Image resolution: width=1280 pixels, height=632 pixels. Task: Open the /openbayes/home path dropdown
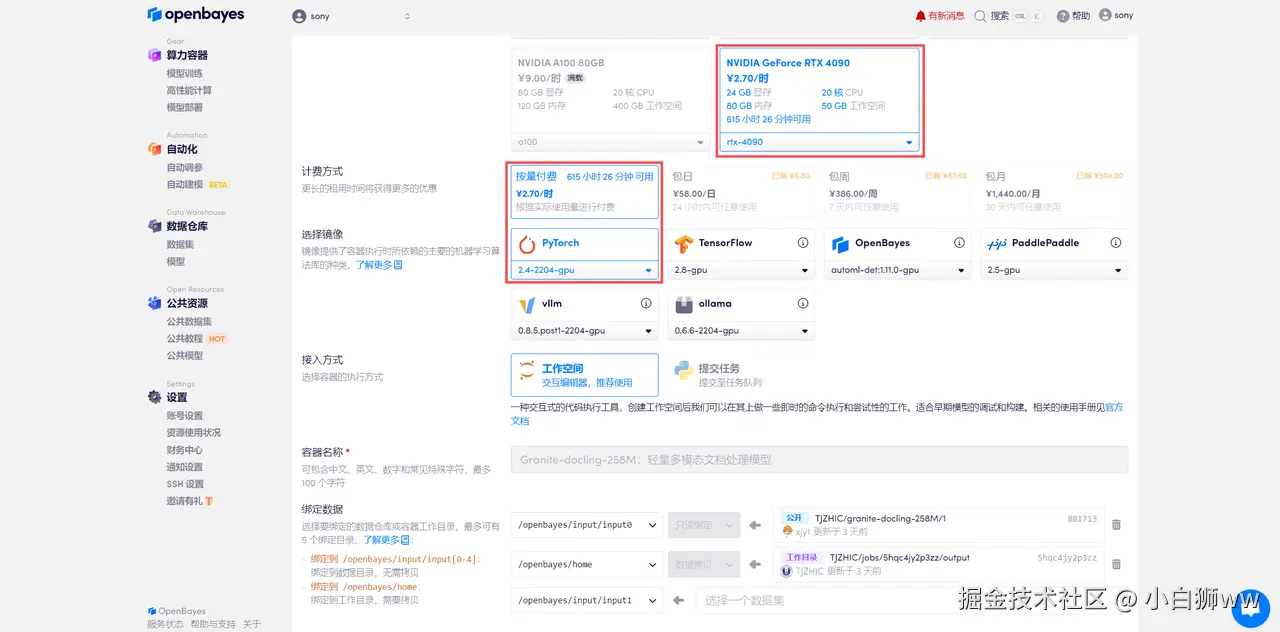pyautogui.click(x=586, y=564)
